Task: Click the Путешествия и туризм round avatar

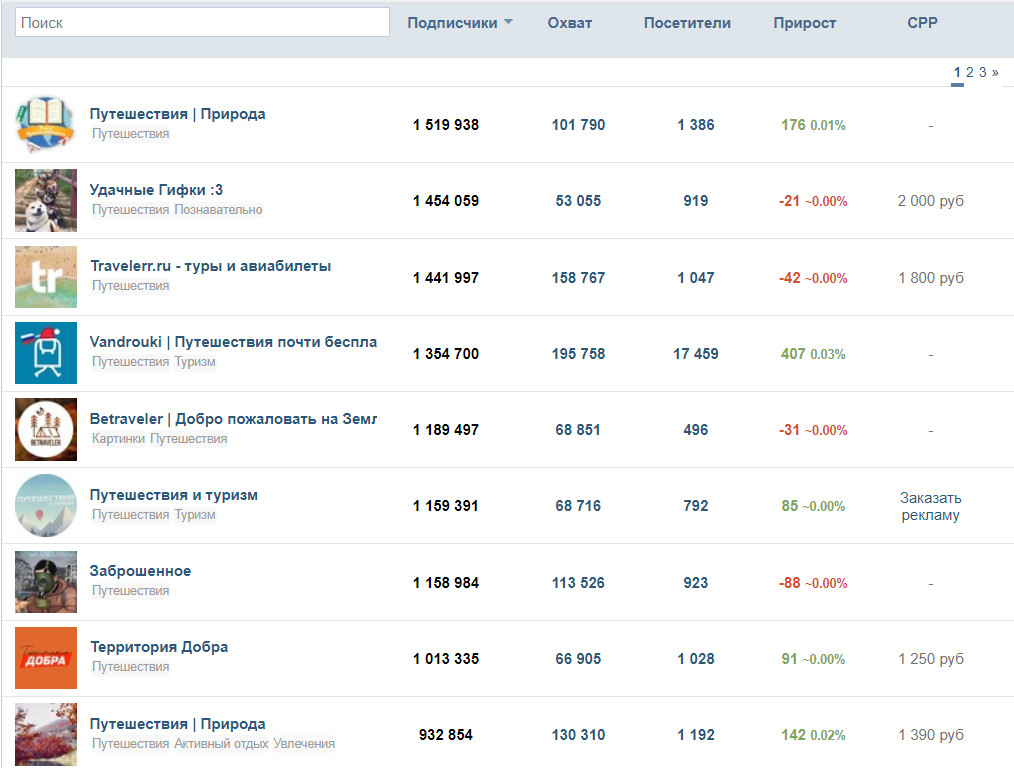Action: tap(46, 506)
